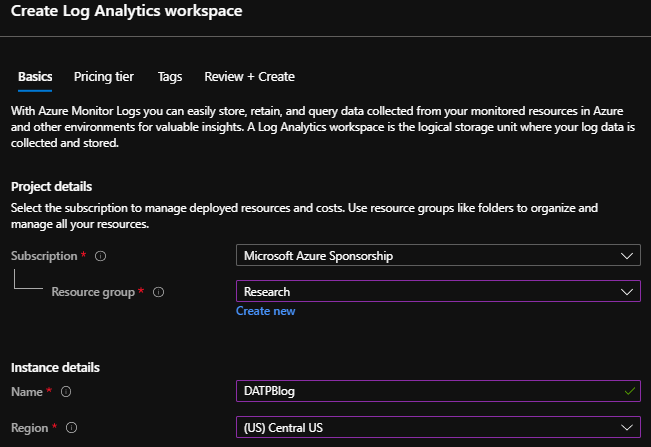Open the Microsoft Azure Sponsorship subscription dropdown

pos(438,256)
